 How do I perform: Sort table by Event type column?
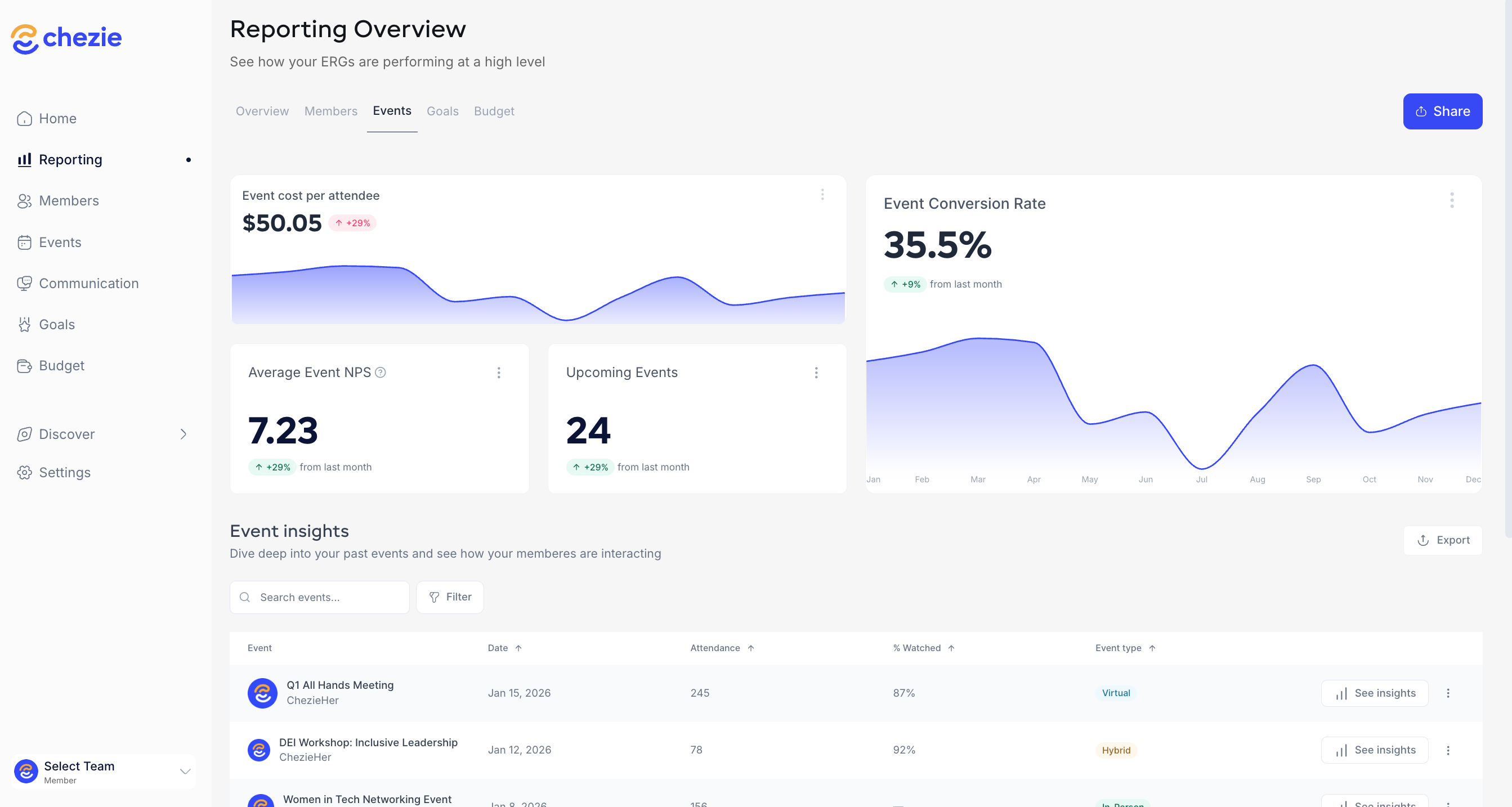tap(1125, 648)
